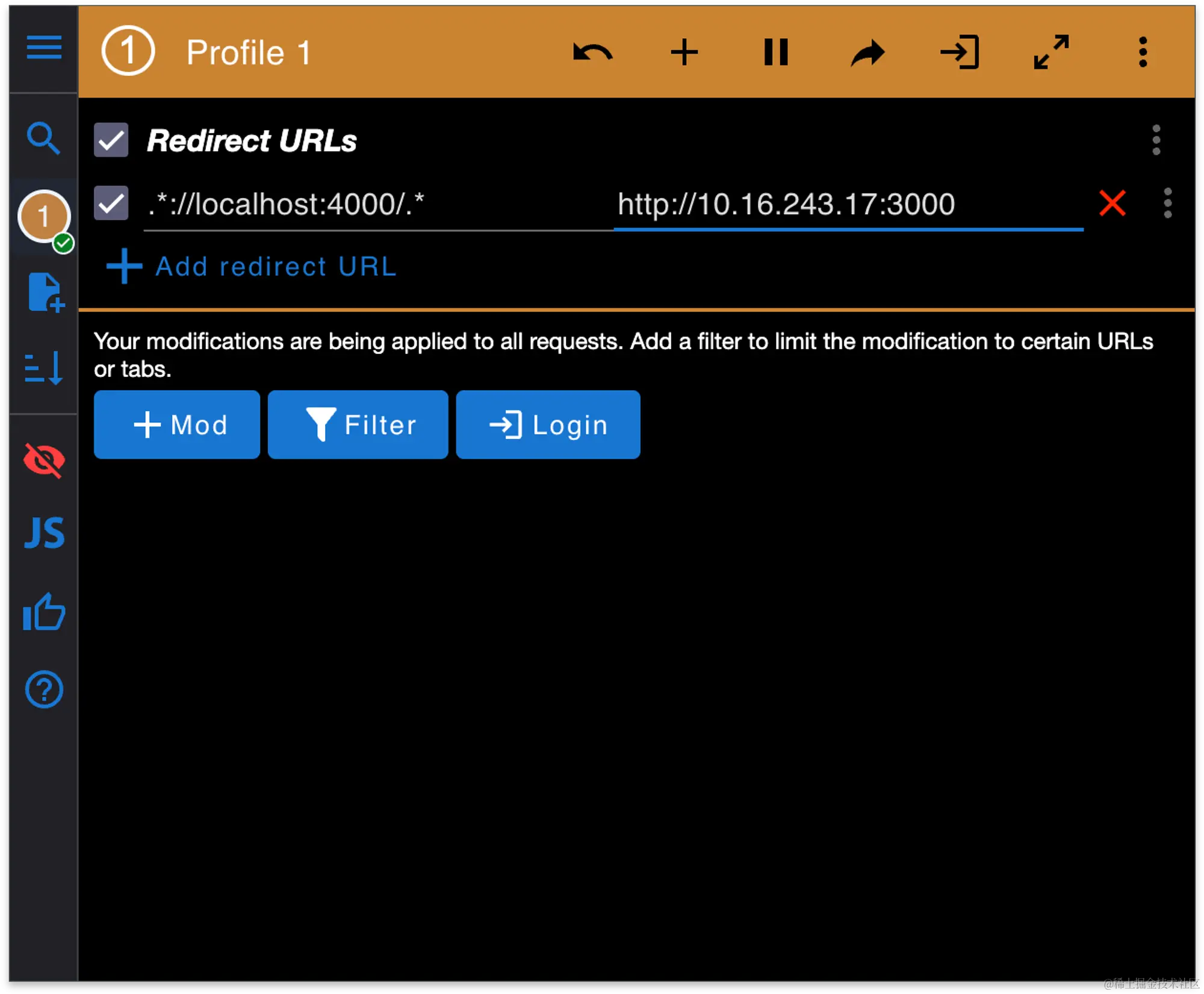Viewport: 1204px width, 994px height.
Task: Uncheck the localhost:4000 redirect rule checkbox
Action: pos(111,203)
